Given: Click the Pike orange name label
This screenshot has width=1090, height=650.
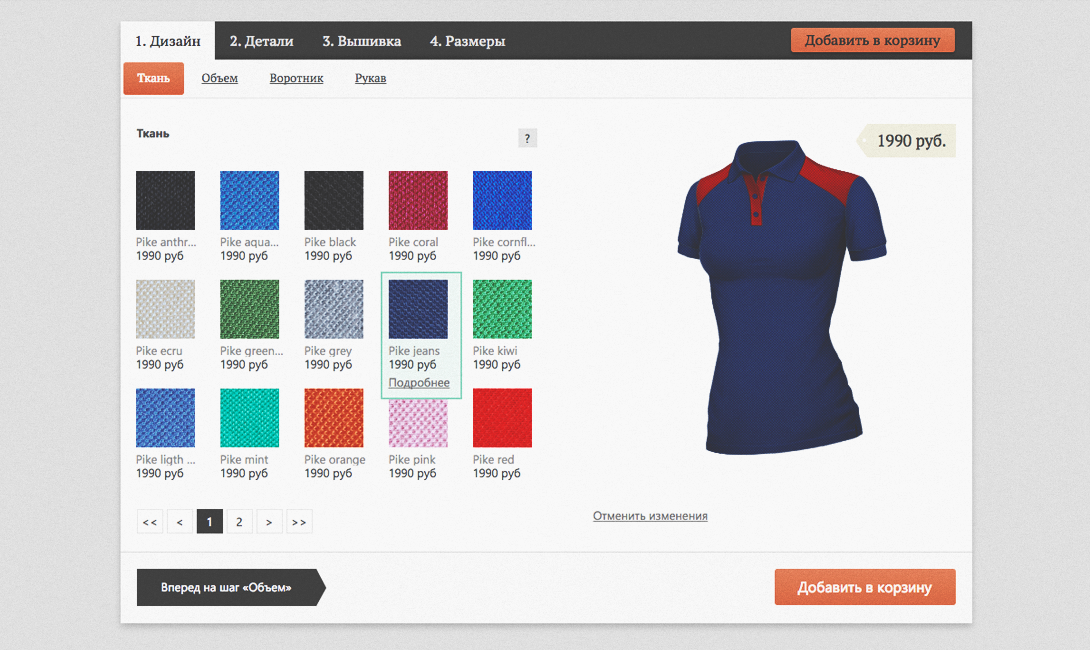Looking at the screenshot, I should pyautogui.click(x=334, y=460).
